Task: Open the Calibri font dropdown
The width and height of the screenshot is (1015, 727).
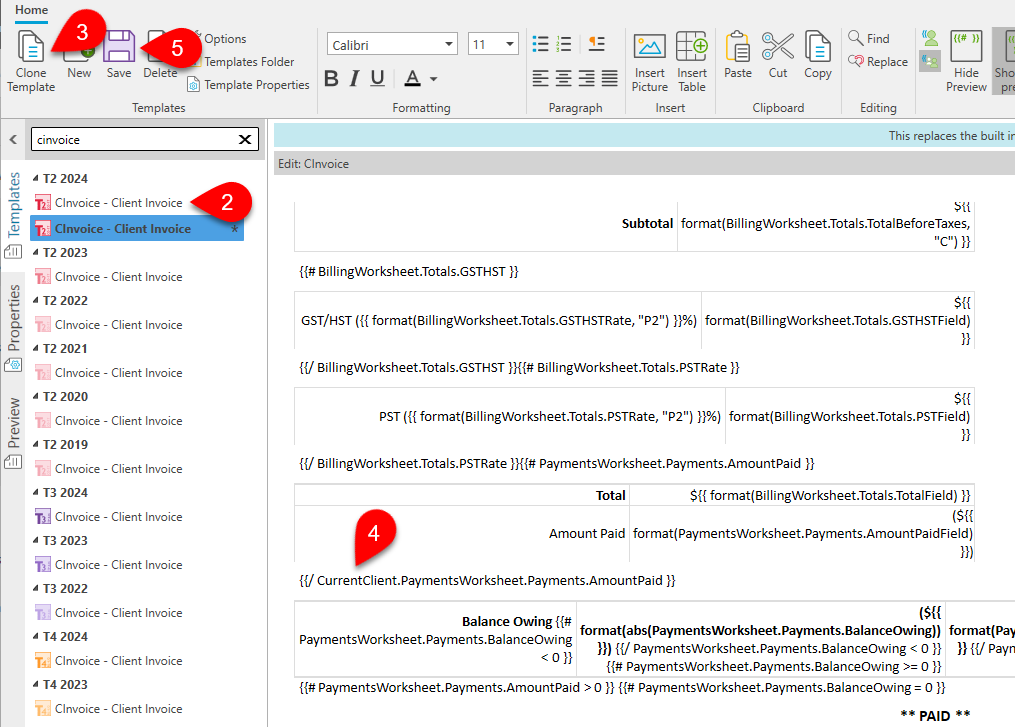Action: click(x=449, y=44)
